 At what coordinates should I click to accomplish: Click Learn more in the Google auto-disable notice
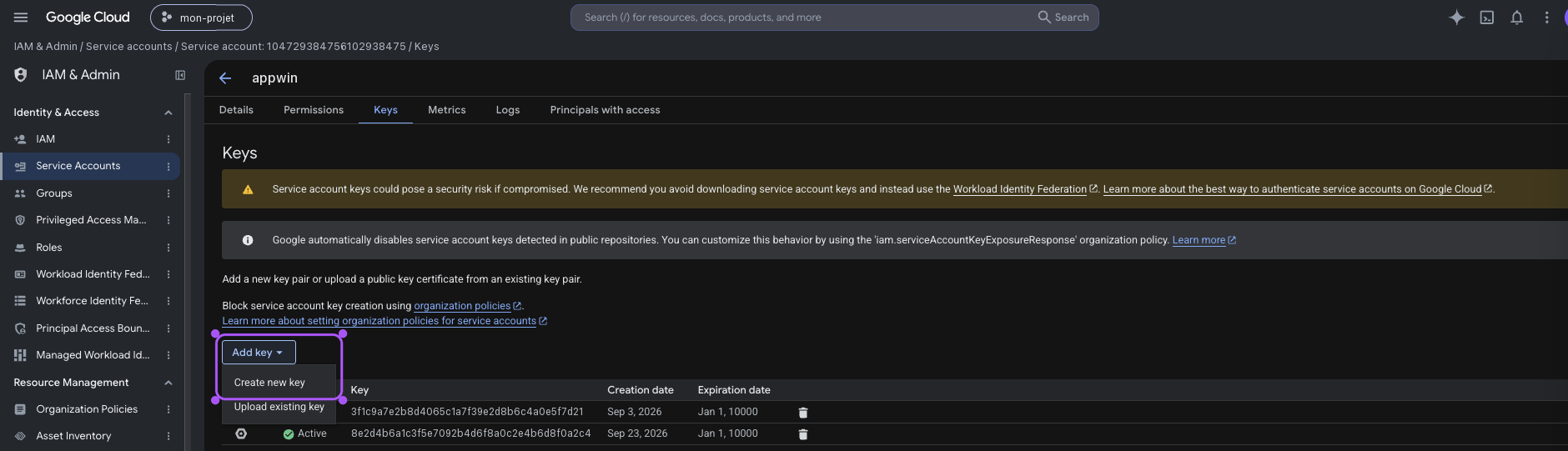[1204, 240]
